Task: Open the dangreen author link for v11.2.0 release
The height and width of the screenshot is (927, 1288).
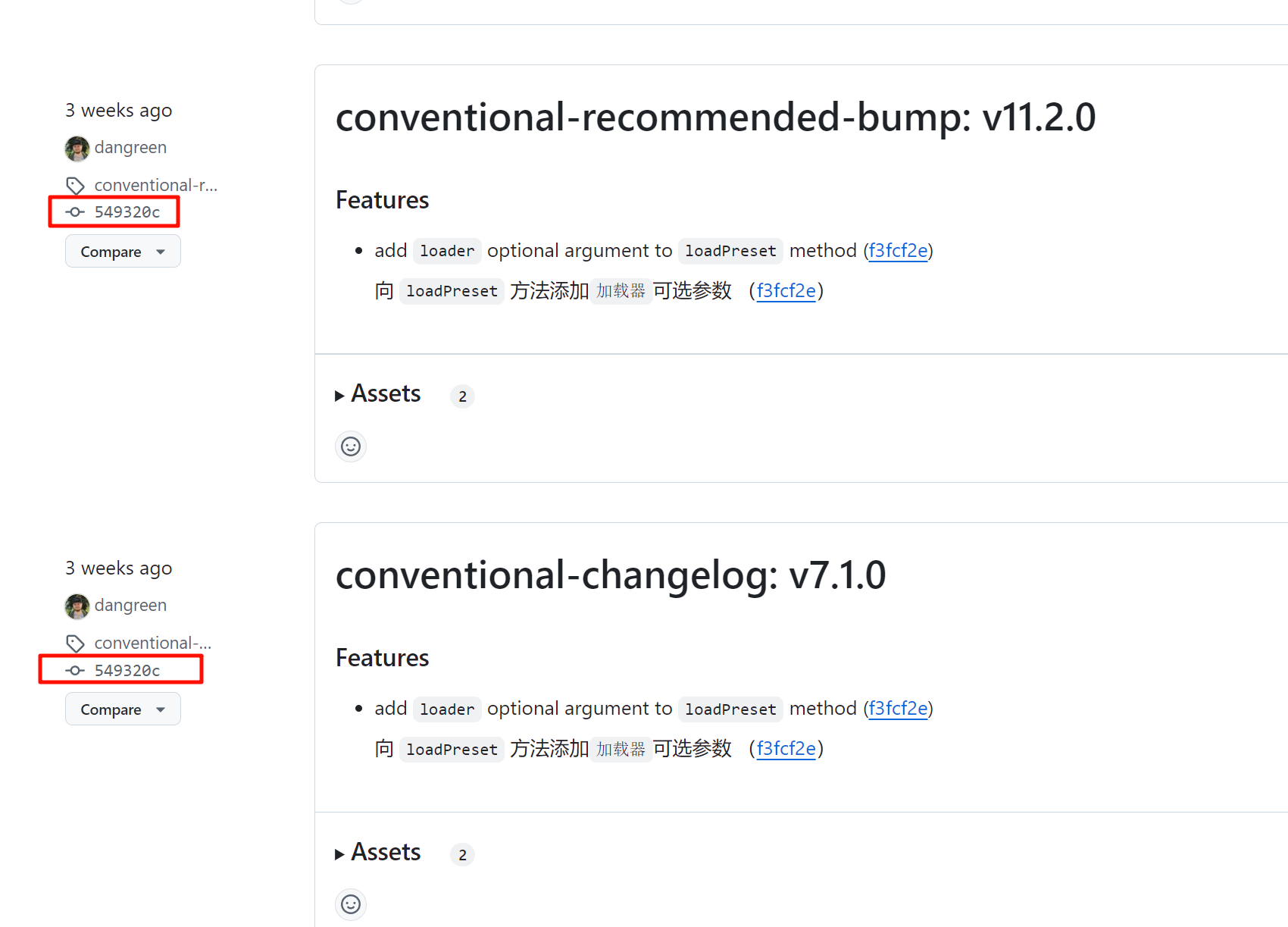Action: point(130,148)
